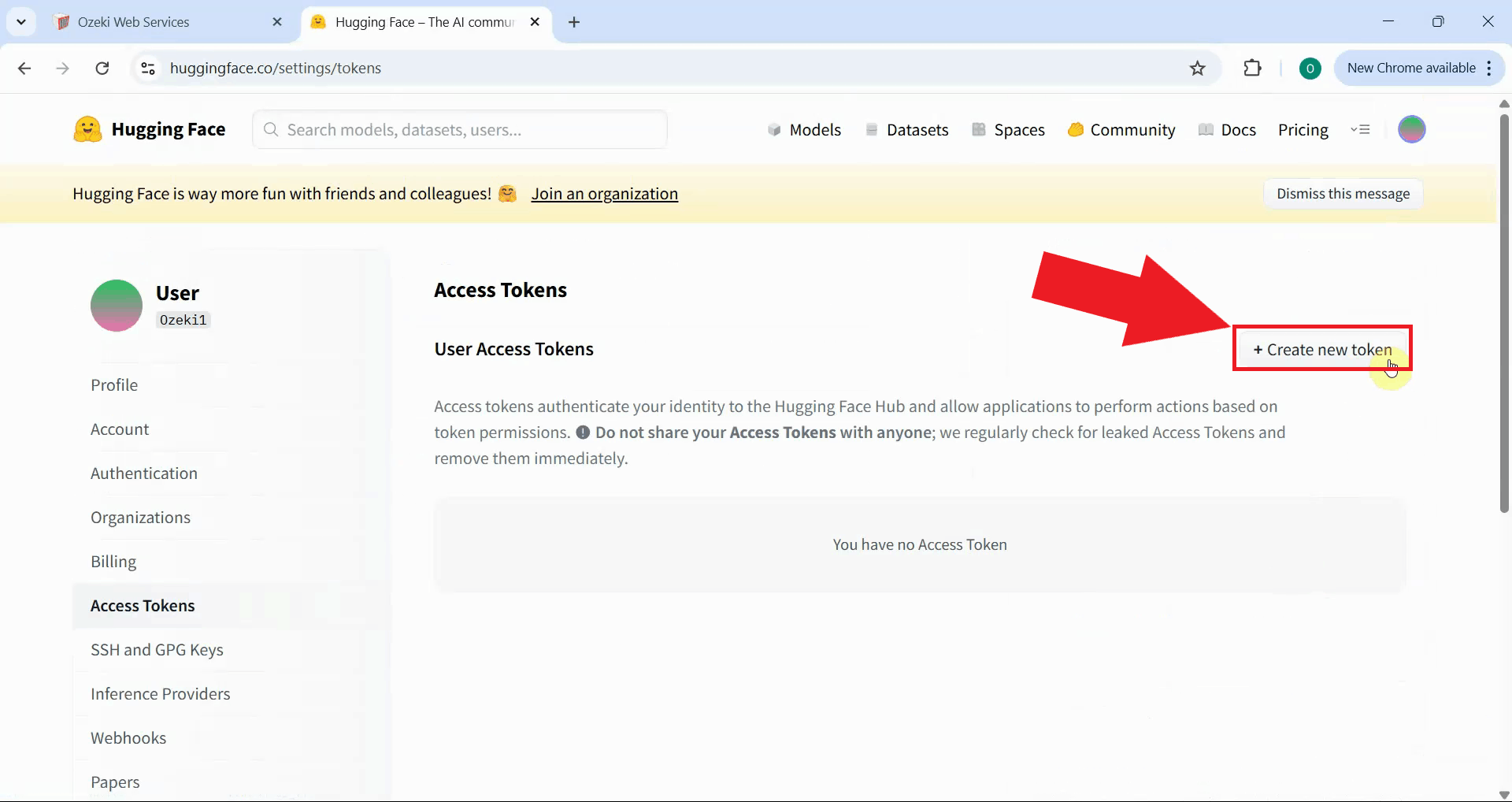Click the Chrome extensions puzzle icon

tap(1252, 69)
